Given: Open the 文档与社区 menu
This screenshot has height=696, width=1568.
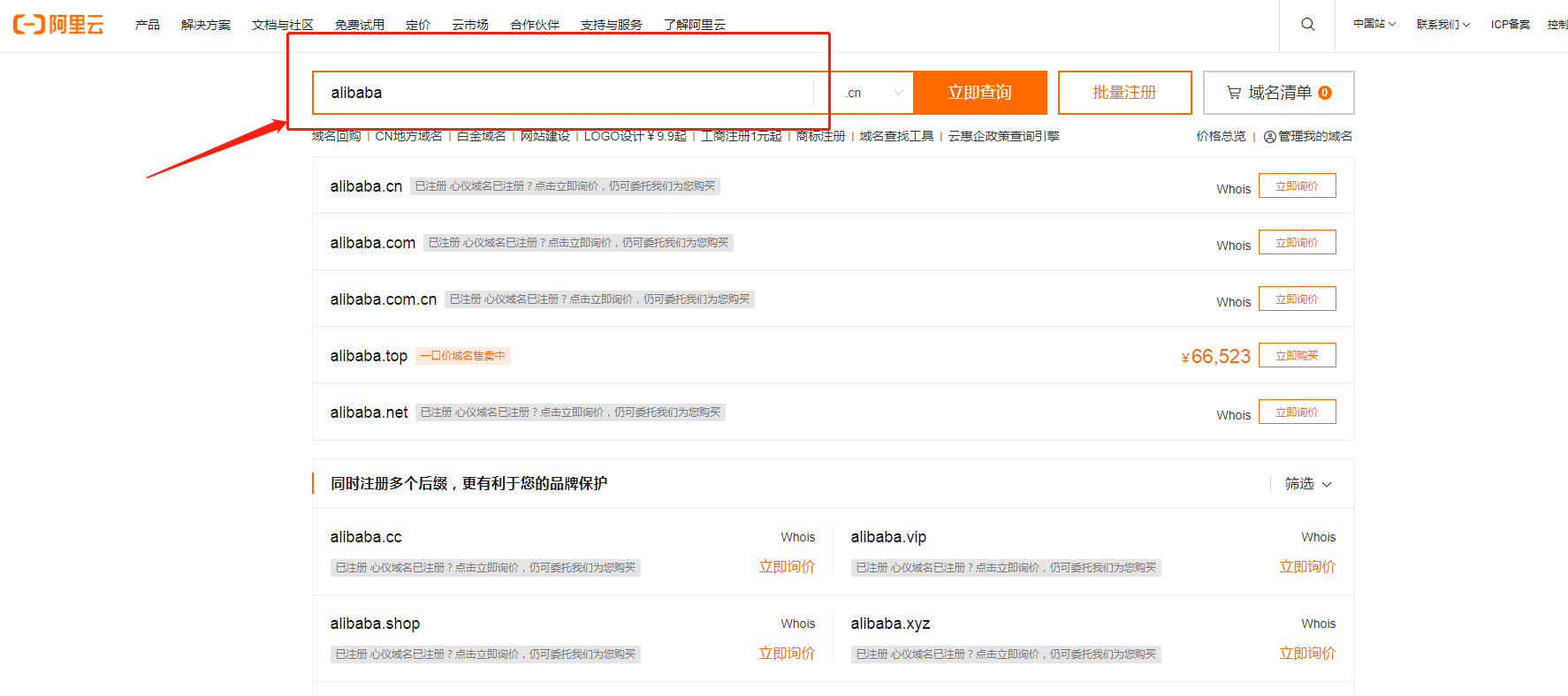Looking at the screenshot, I should [283, 25].
